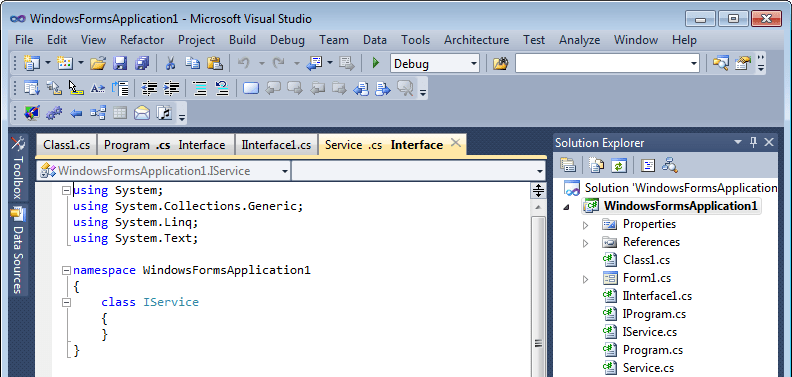The height and width of the screenshot is (377, 792).
Task: Collapse the WindowsFormsApplication1 project node
Action: (x=566, y=207)
